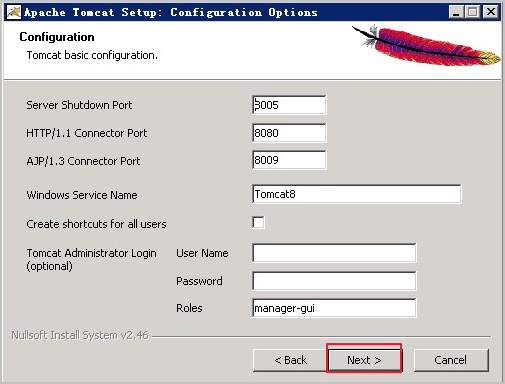Edit the Windows Service Name field
Image resolution: width=505 pixels, height=384 pixels.
click(x=357, y=194)
